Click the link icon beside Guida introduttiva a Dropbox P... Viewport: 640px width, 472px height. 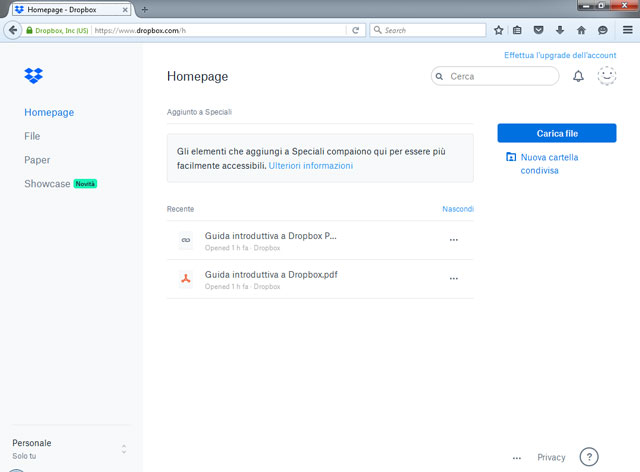186,240
